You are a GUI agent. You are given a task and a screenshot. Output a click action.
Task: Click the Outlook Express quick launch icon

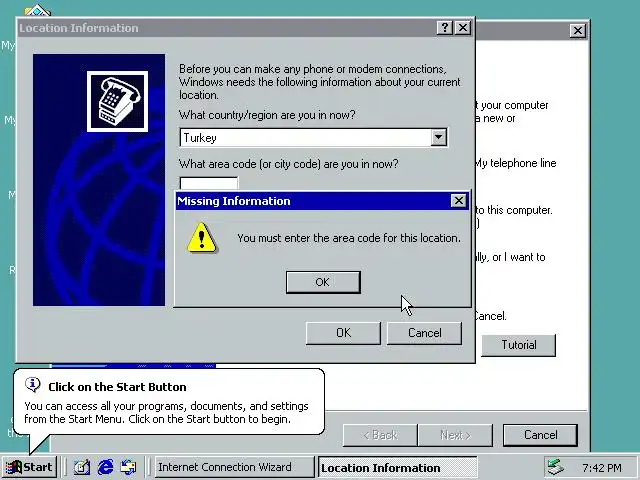(129, 467)
